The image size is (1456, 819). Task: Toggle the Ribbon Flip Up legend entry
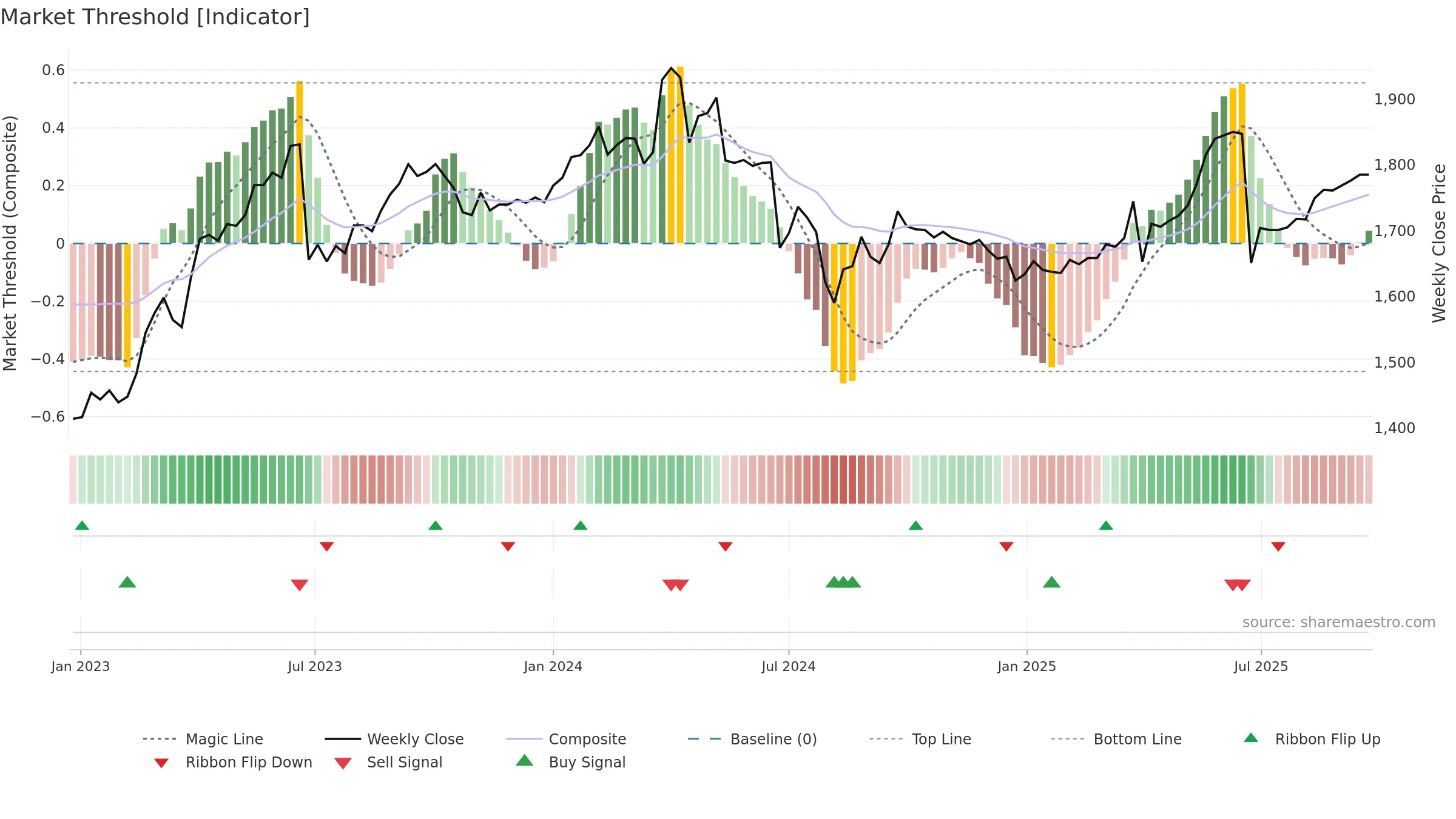click(1312, 739)
